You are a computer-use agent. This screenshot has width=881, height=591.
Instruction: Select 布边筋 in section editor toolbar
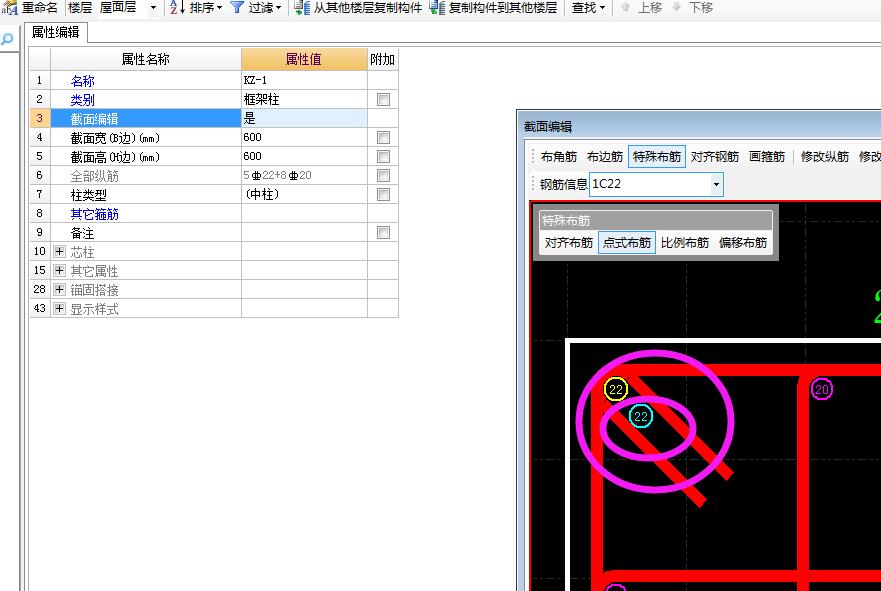(605, 157)
